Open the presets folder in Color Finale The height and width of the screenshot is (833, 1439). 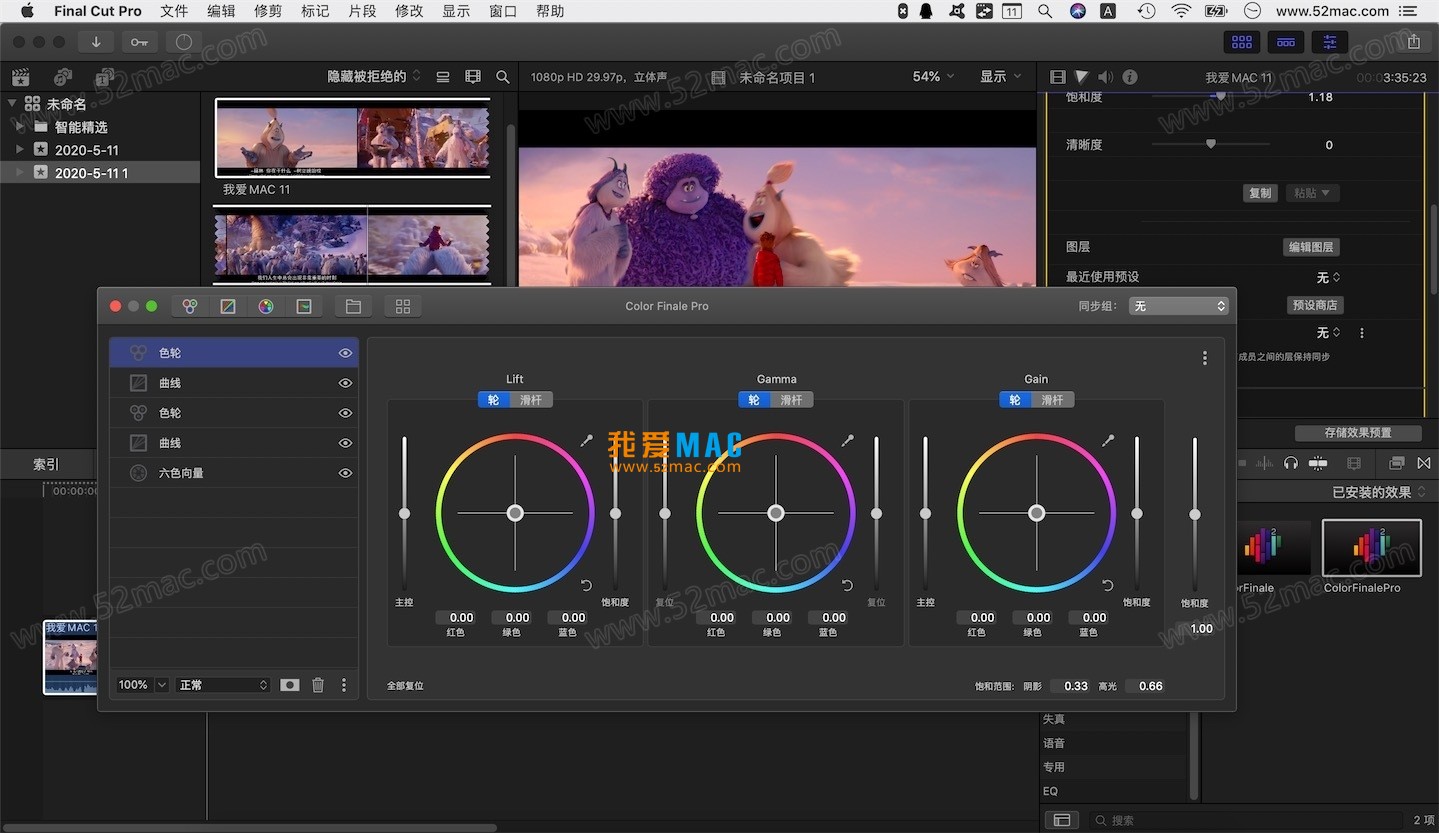point(352,306)
